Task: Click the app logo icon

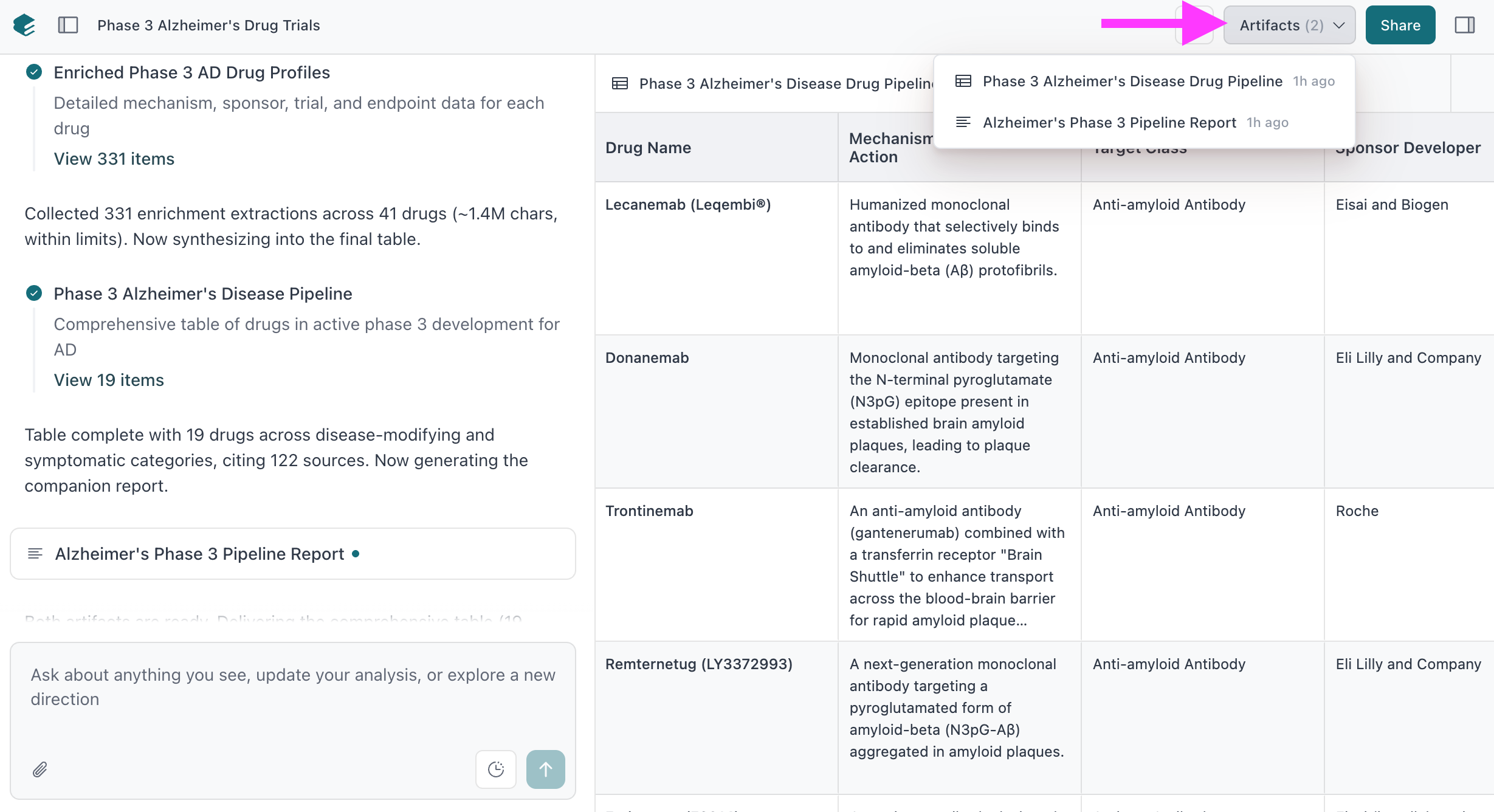Action: tap(24, 26)
